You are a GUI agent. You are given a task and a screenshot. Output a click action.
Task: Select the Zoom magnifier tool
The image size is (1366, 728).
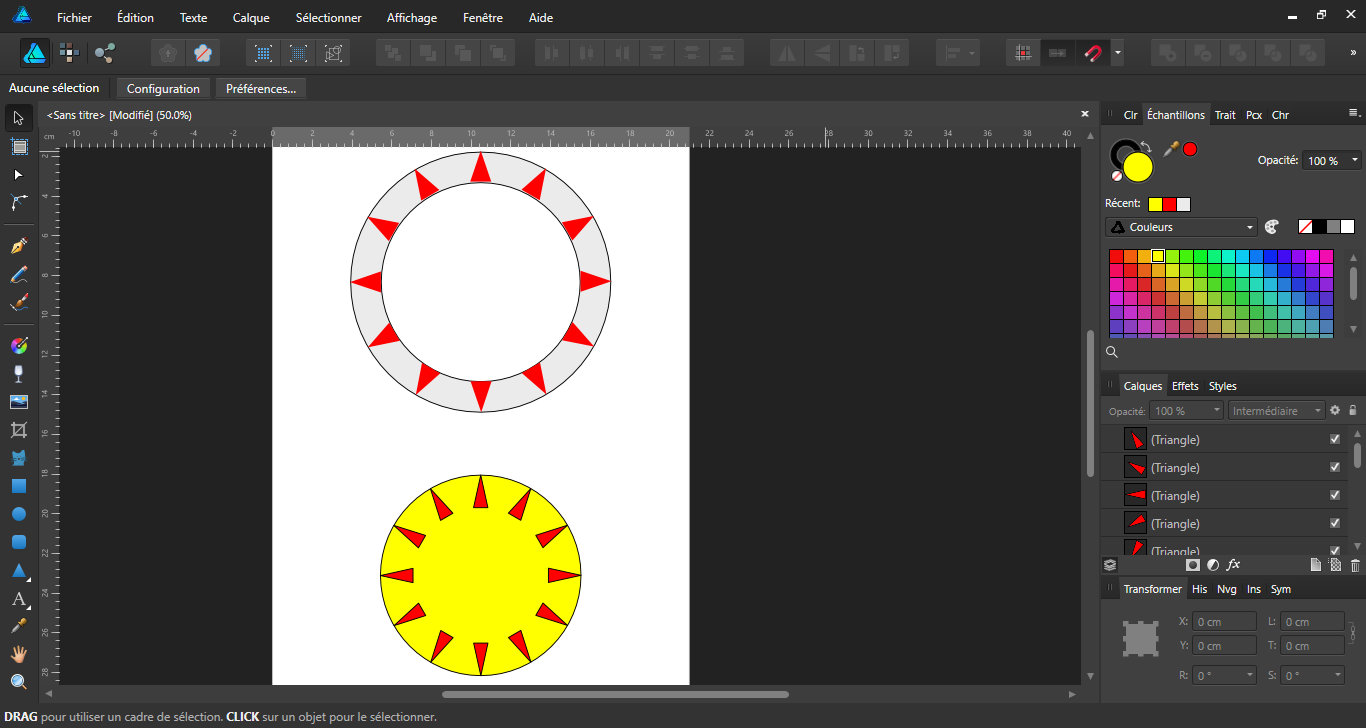[x=18, y=682]
